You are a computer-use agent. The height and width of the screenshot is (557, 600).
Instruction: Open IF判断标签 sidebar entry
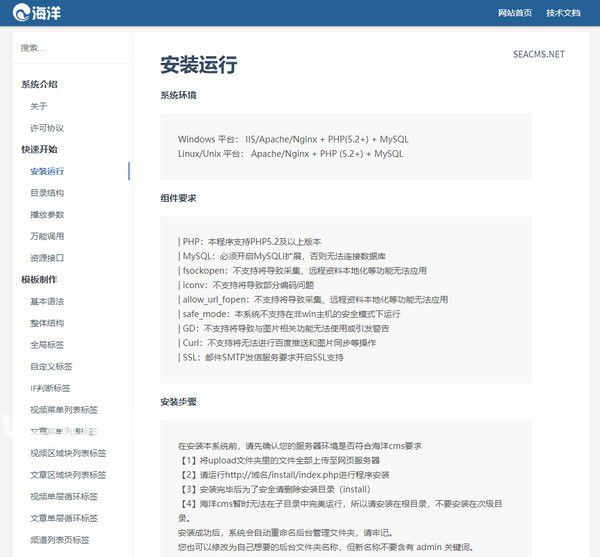pyautogui.click(x=50, y=388)
